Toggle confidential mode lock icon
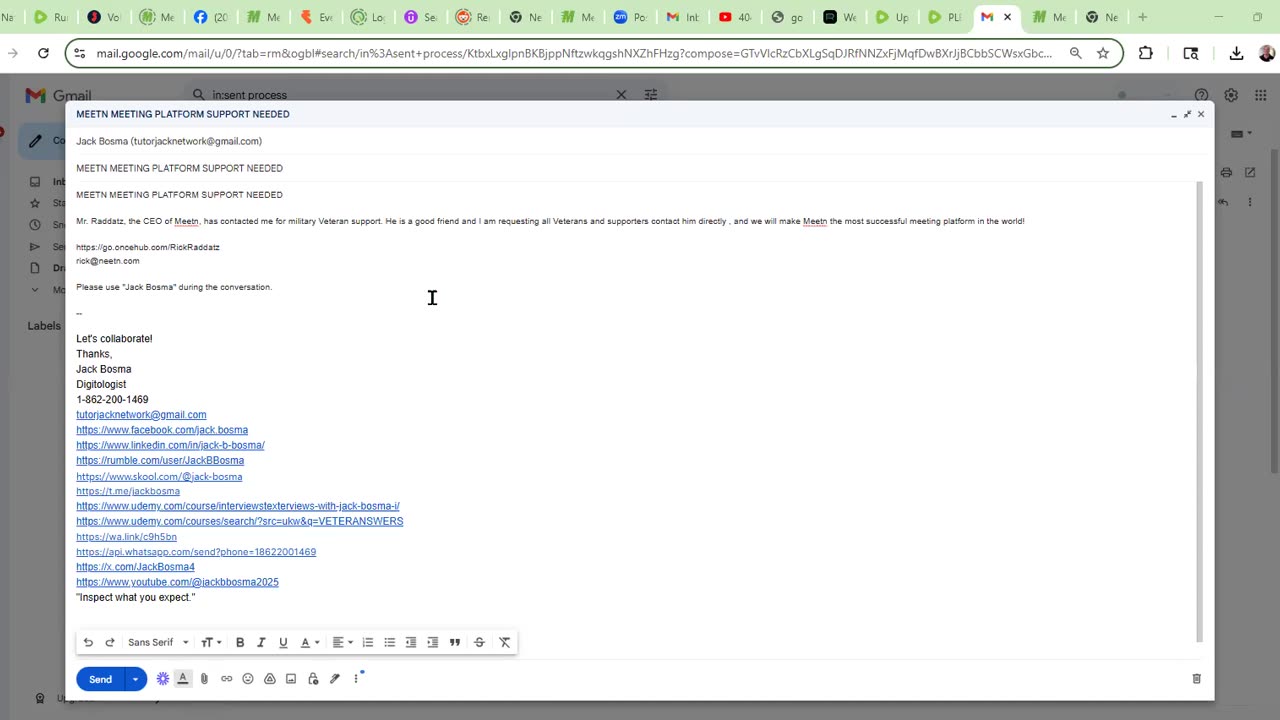 coord(313,679)
